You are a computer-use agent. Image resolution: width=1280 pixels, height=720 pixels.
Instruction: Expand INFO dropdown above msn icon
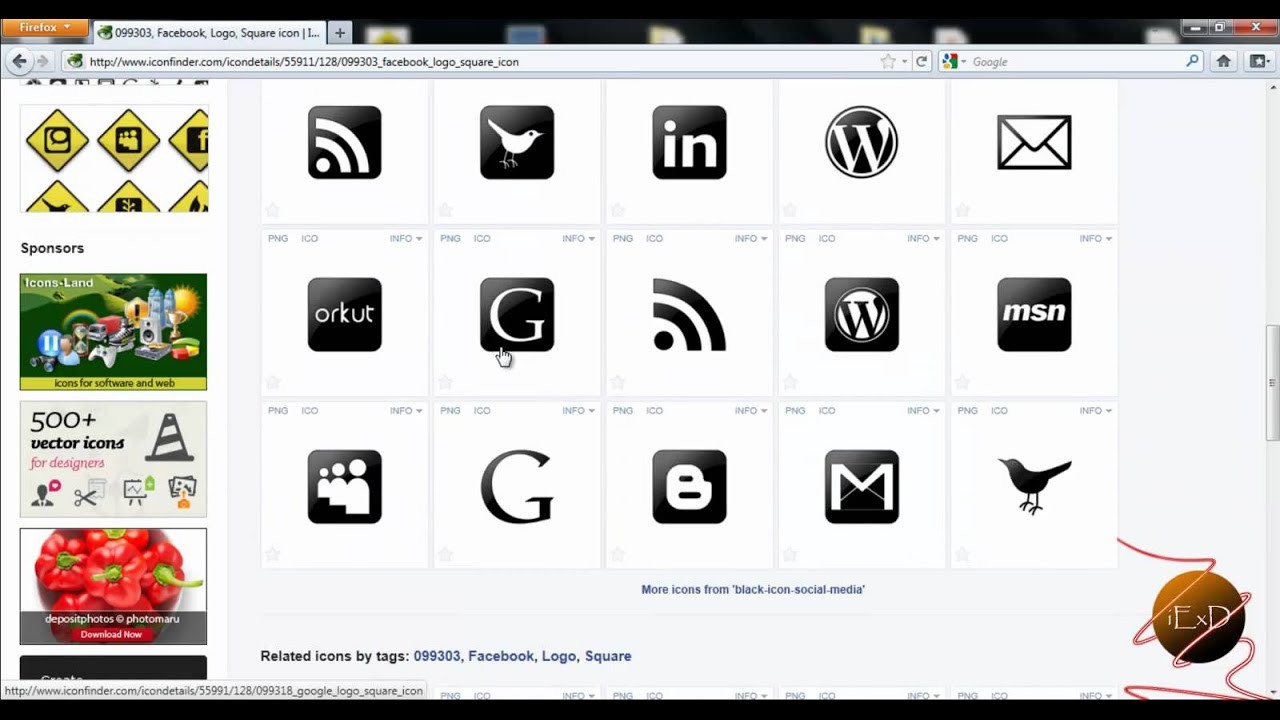click(1095, 238)
